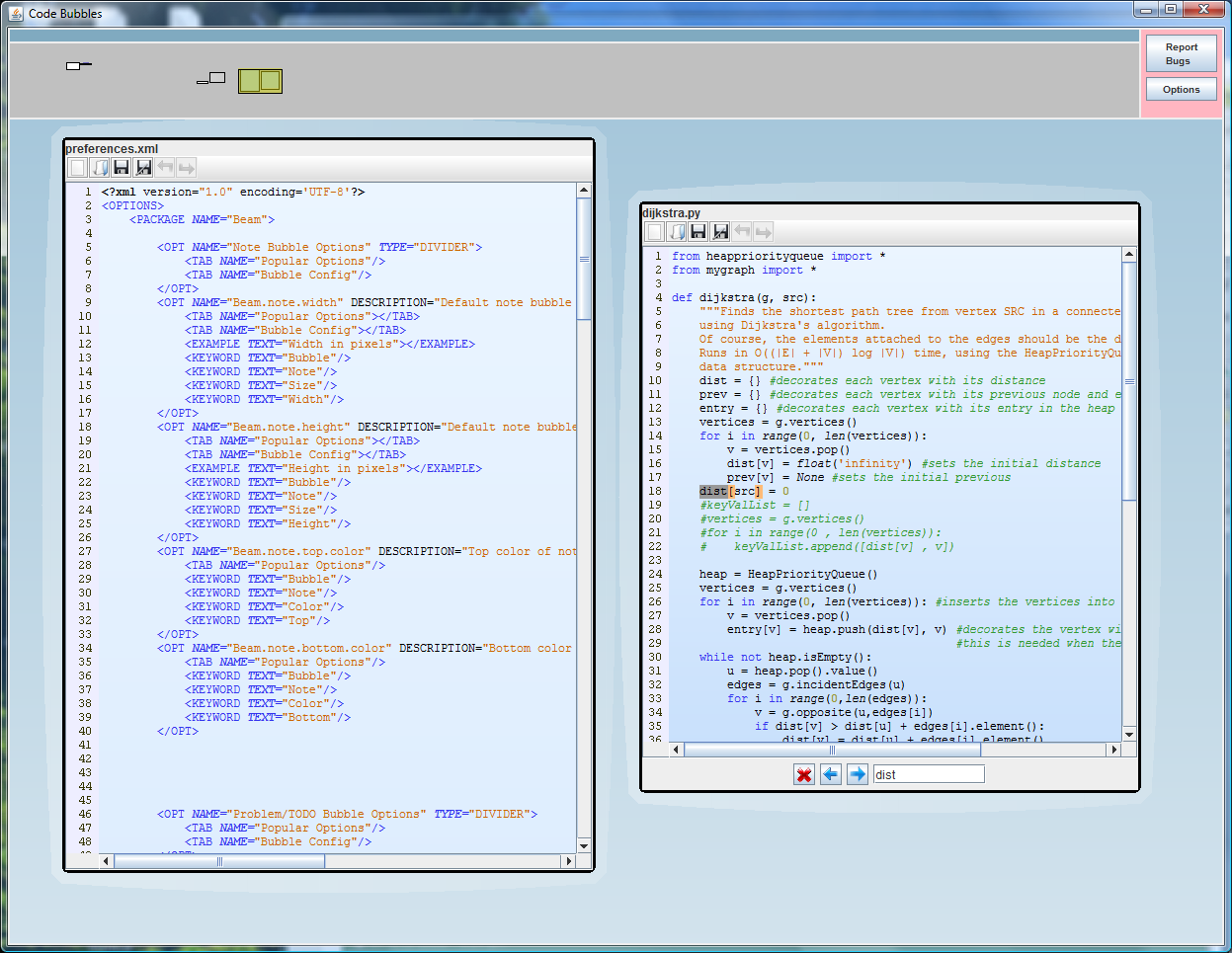Screen dimensions: 1232x953
Task: Click scroll down arrow in preferences.xml editor
Action: coord(584,846)
